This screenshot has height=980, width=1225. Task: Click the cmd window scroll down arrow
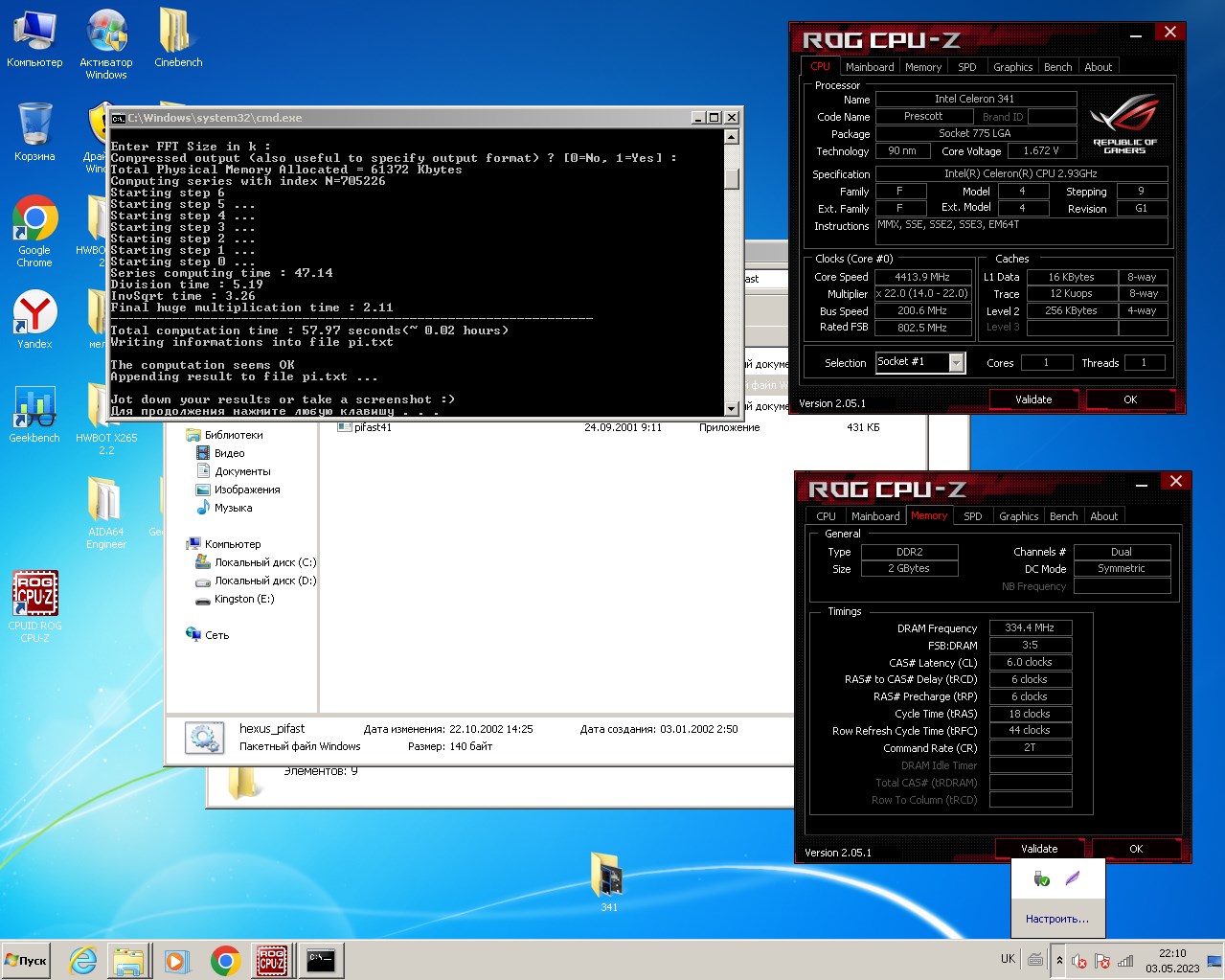click(732, 408)
